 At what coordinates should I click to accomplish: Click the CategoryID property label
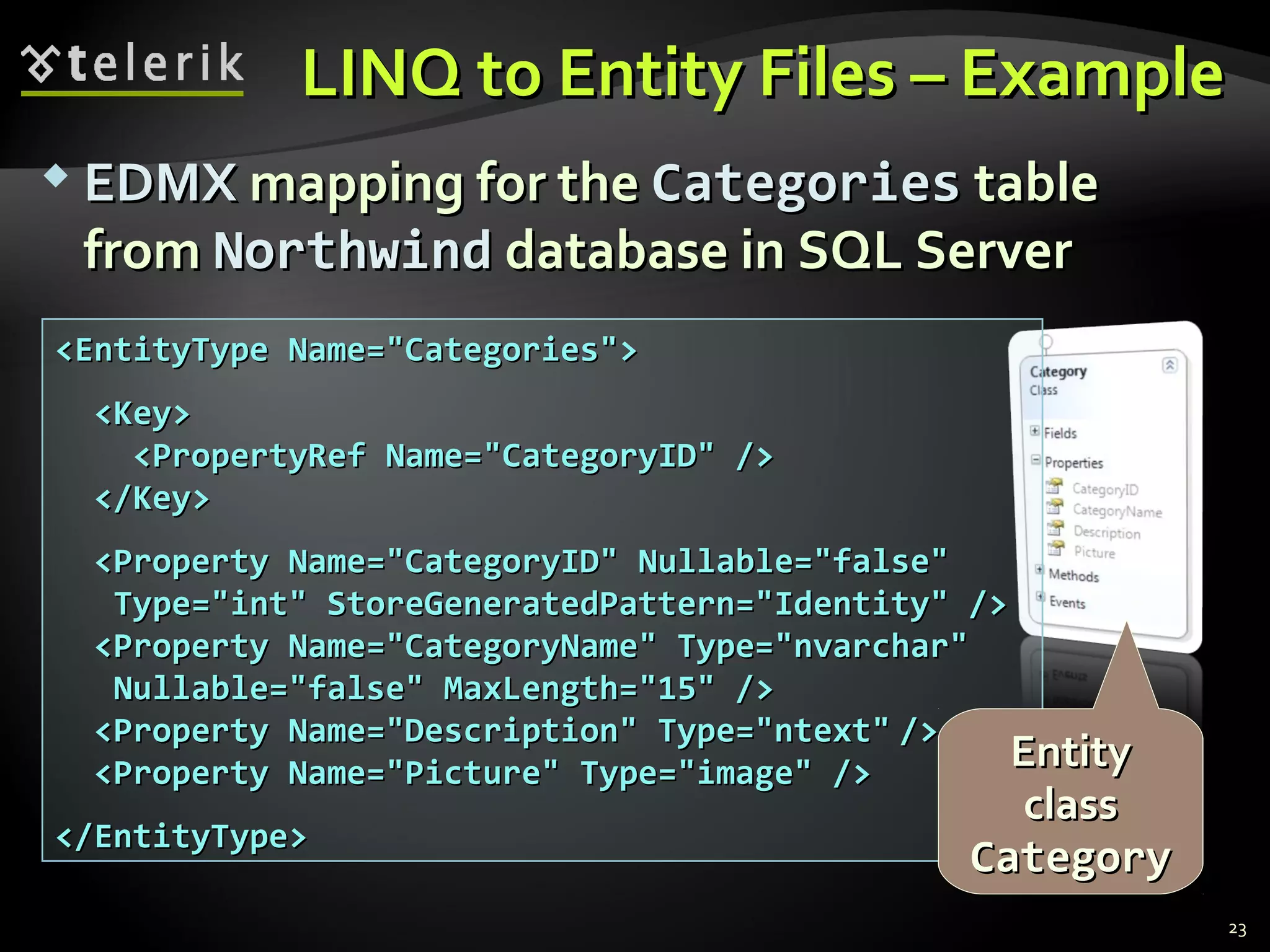pos(1106,490)
